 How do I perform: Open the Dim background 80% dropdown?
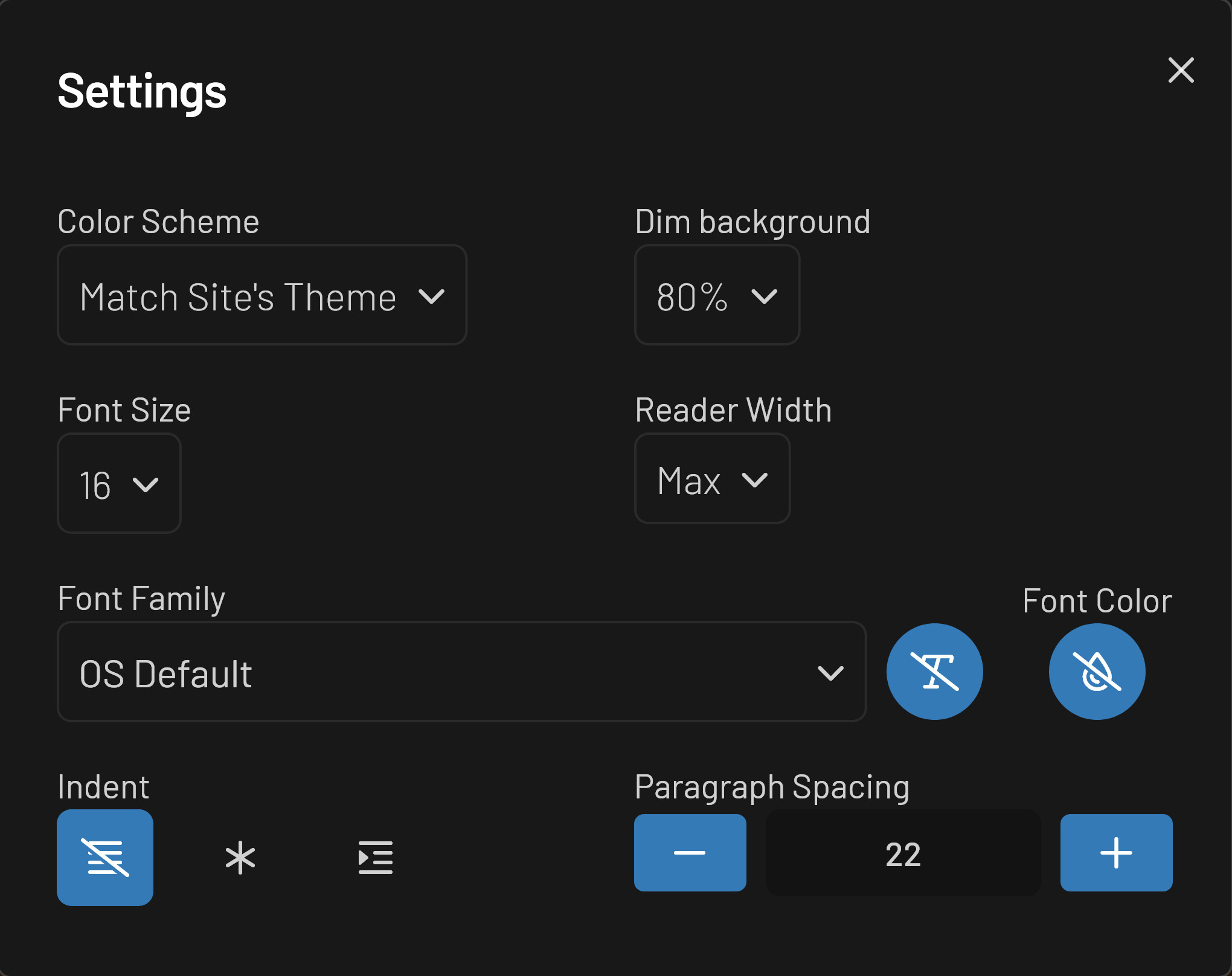[x=717, y=295]
